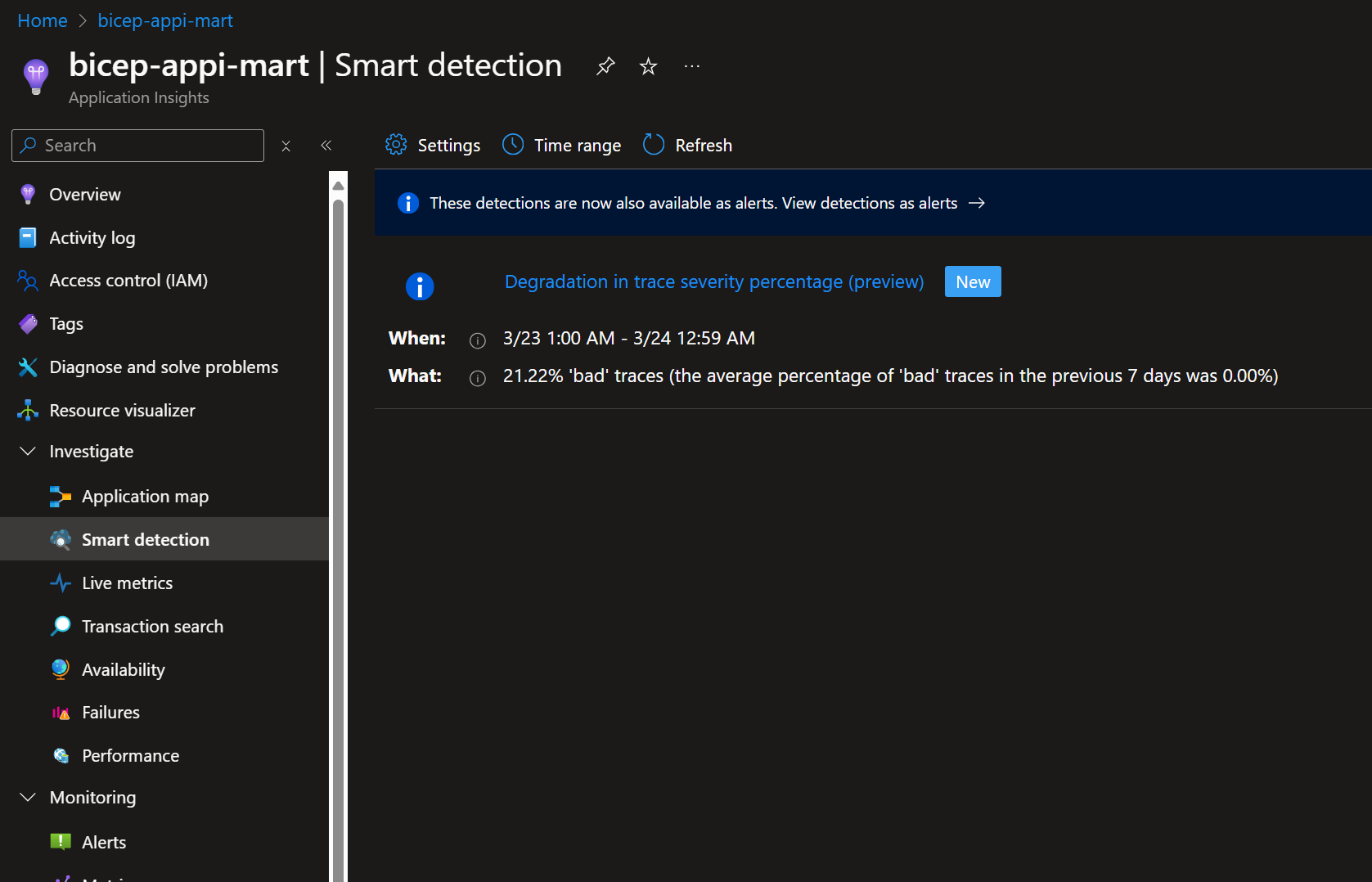
Task: Click the 21.22% 'bad' traces description
Action: (890, 376)
